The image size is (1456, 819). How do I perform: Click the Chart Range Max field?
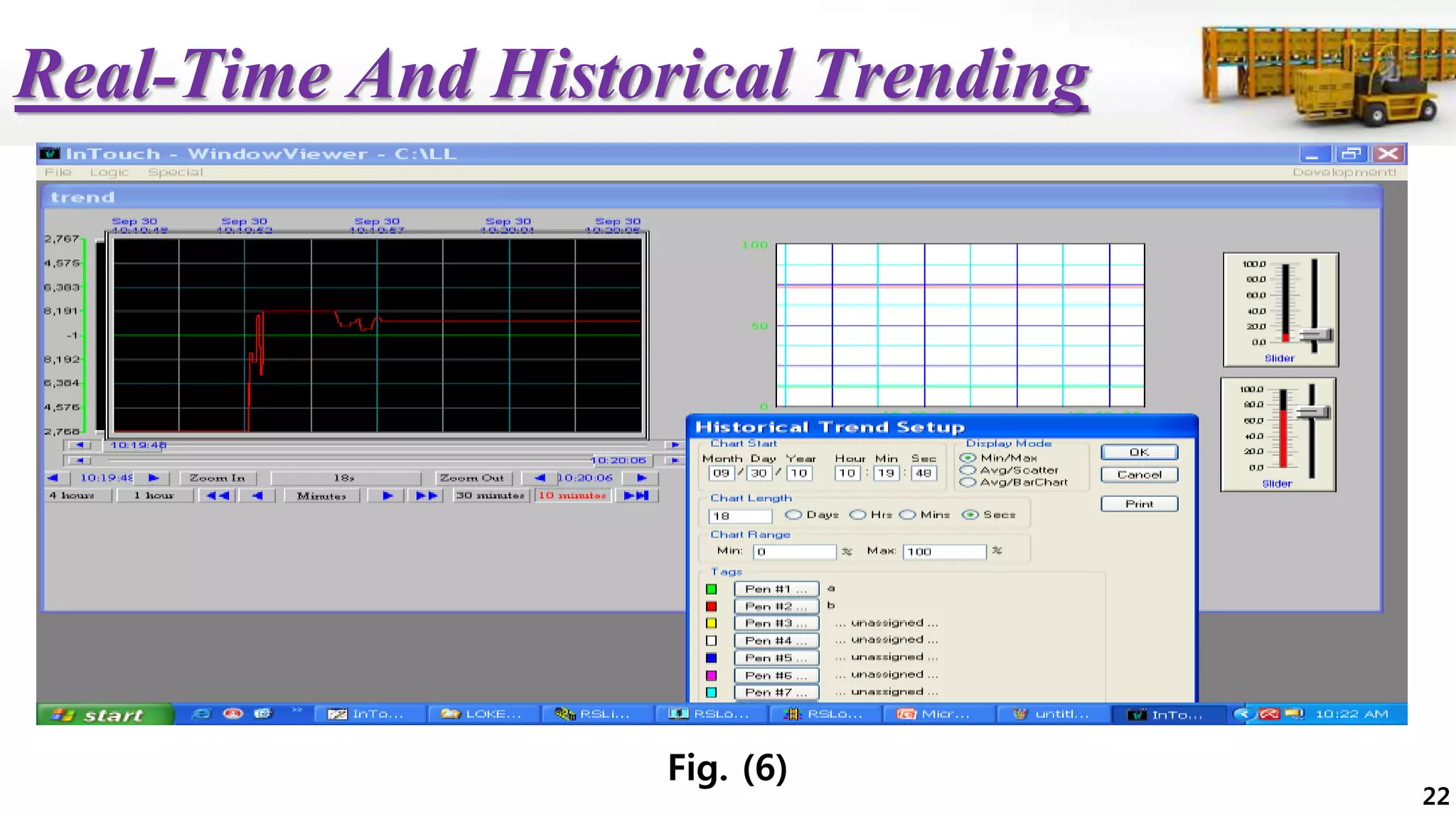coord(945,552)
